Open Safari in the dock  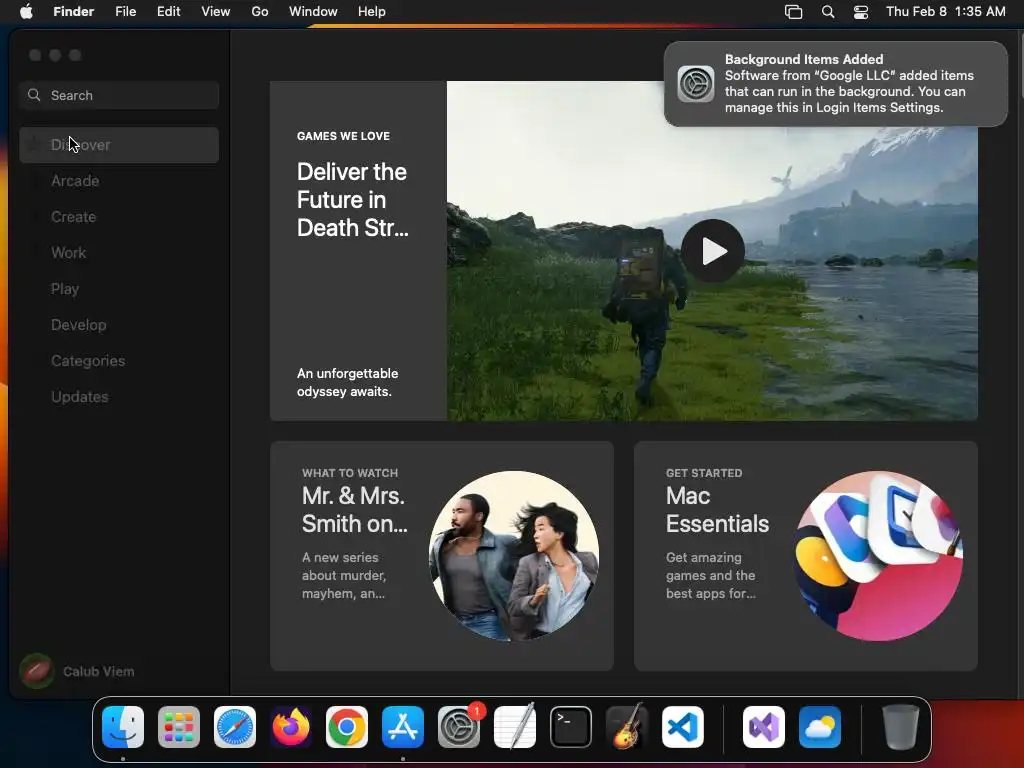[235, 727]
